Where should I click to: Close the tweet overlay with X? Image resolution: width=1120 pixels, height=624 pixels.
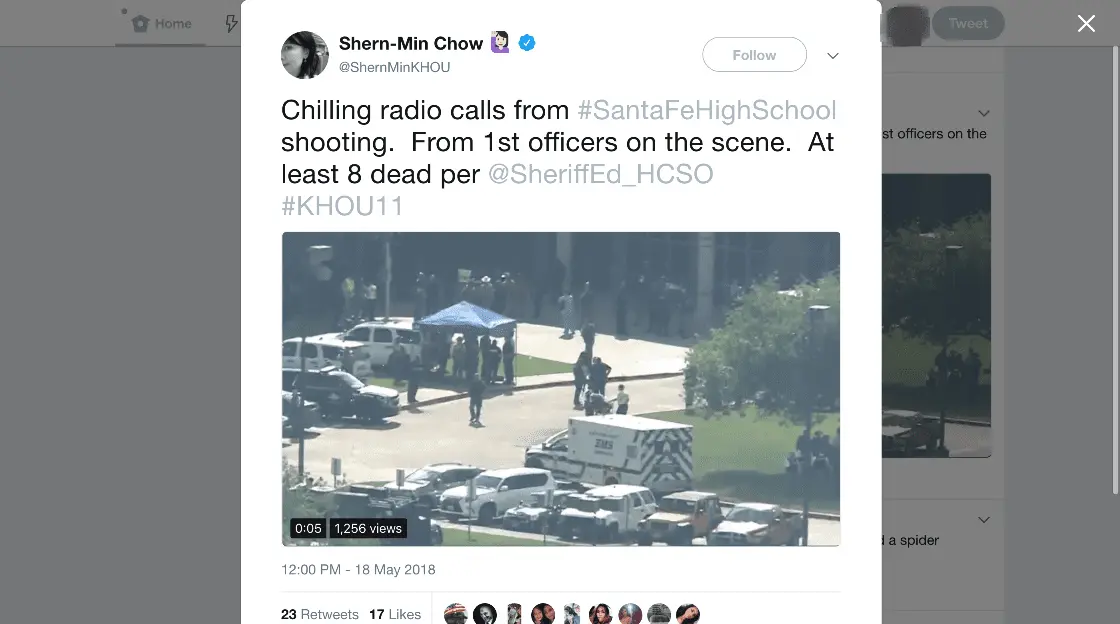click(x=1086, y=24)
